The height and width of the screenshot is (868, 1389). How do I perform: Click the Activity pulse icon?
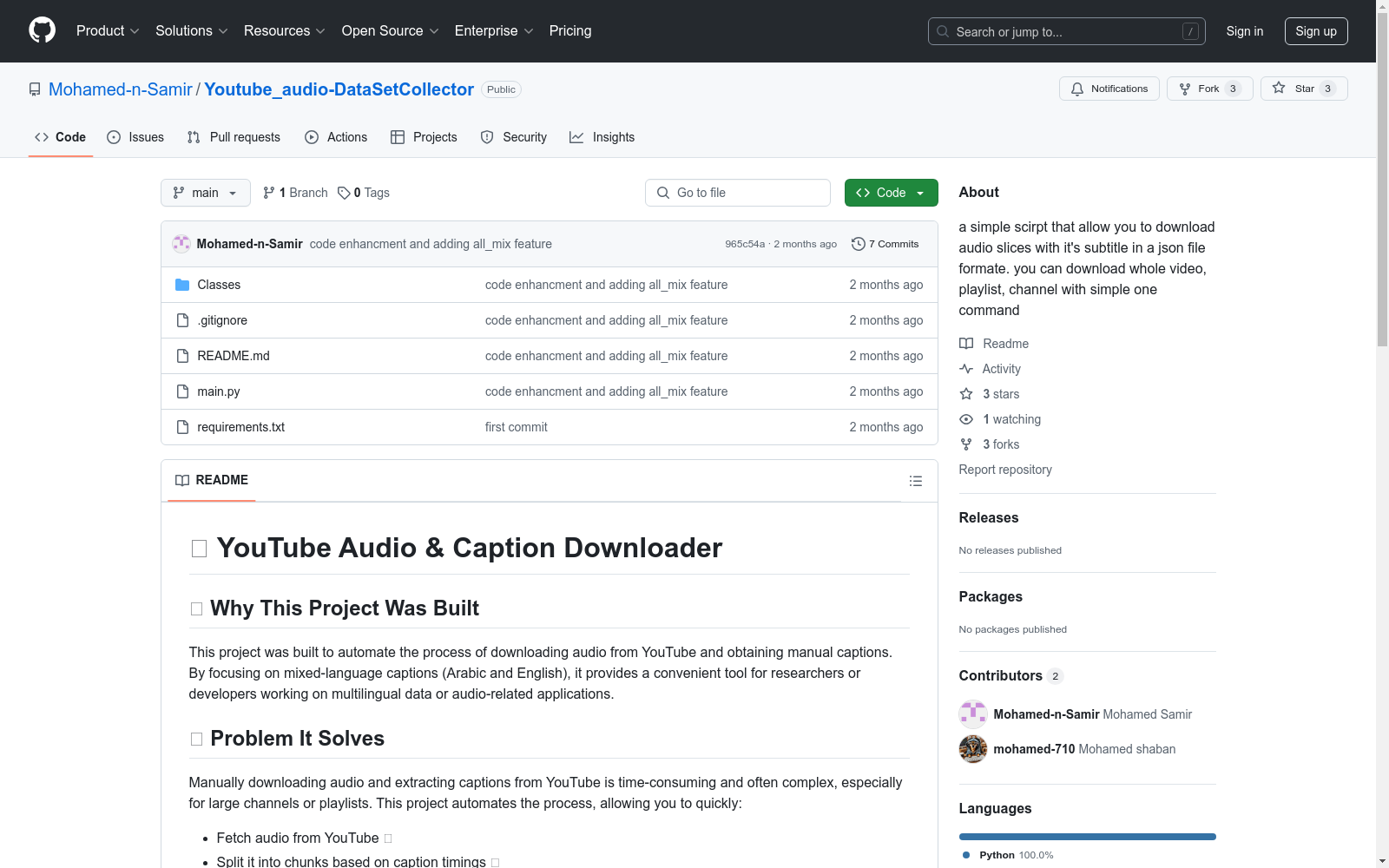tap(966, 369)
